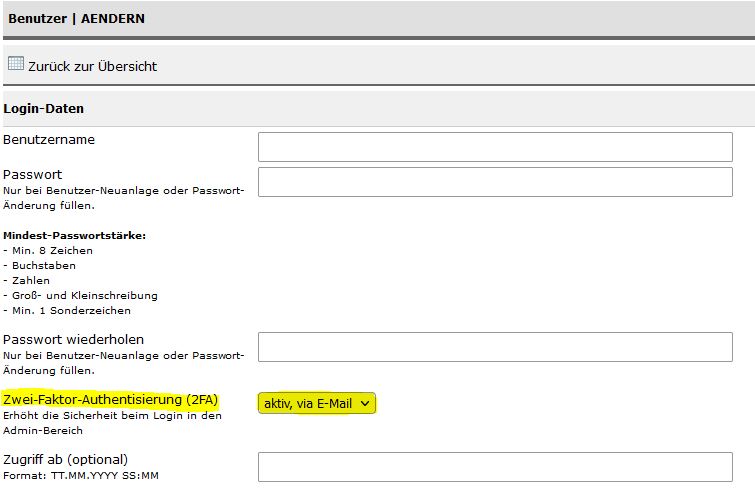Click the 'Benutzer | AENDERN' page title
This screenshot has width=755, height=491.
pyautogui.click(x=76, y=18)
